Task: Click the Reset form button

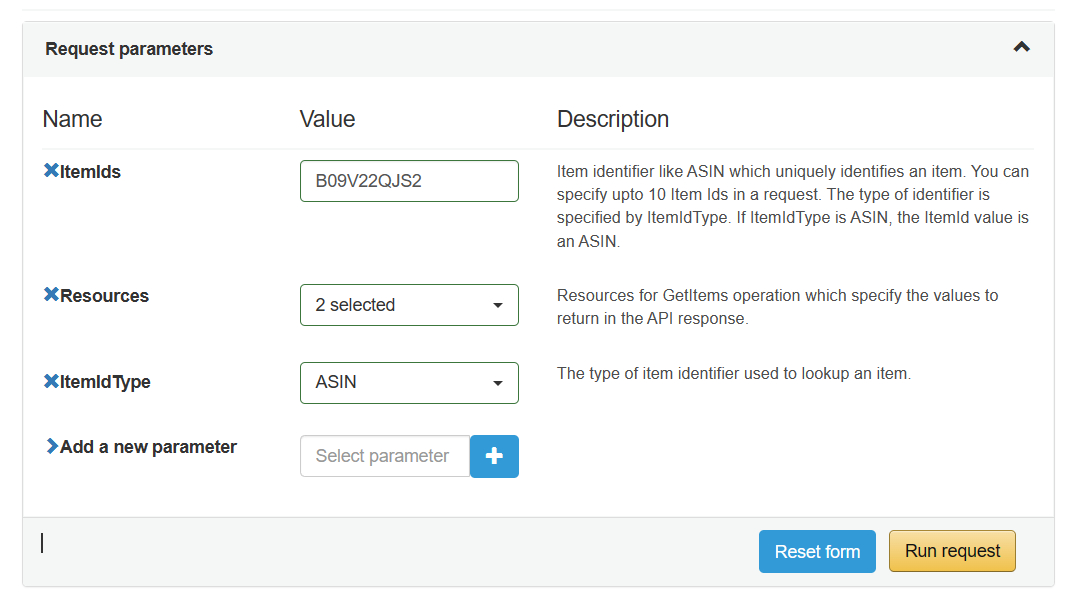Action: coord(817,552)
